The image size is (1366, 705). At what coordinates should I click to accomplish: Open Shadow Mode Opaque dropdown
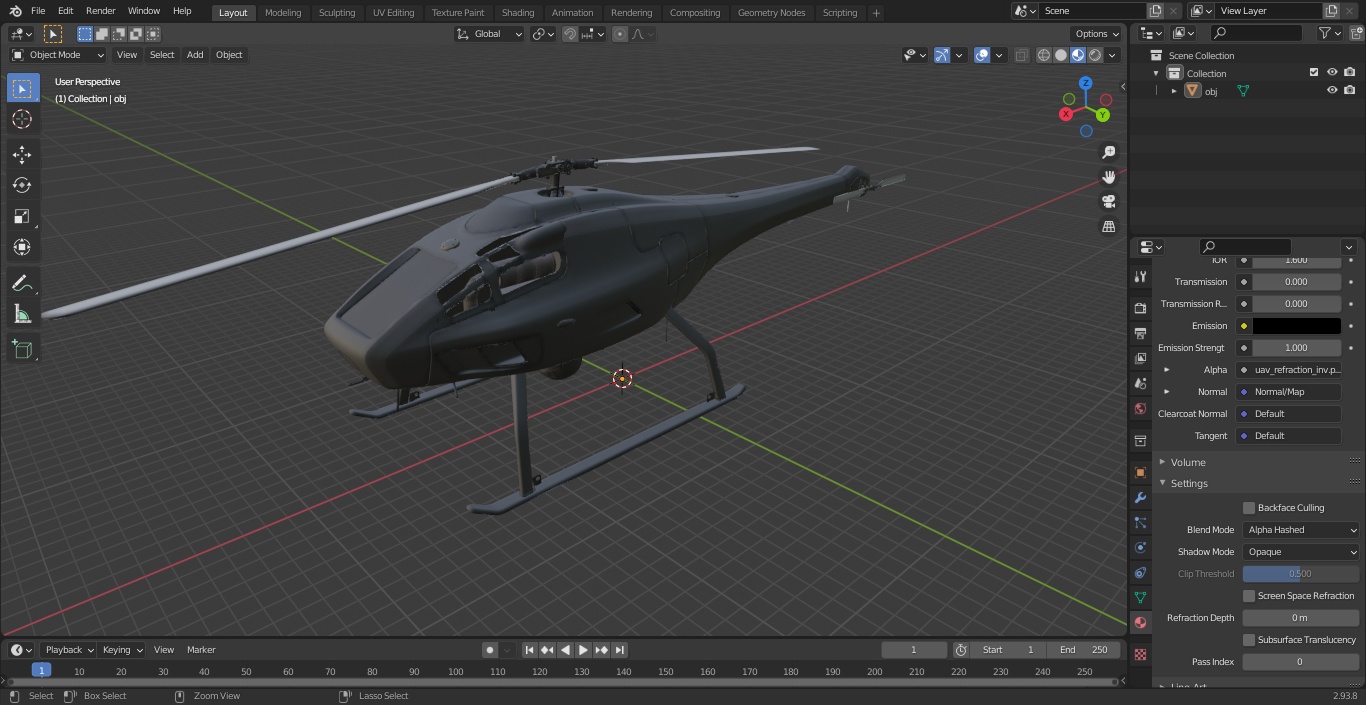click(x=1301, y=552)
